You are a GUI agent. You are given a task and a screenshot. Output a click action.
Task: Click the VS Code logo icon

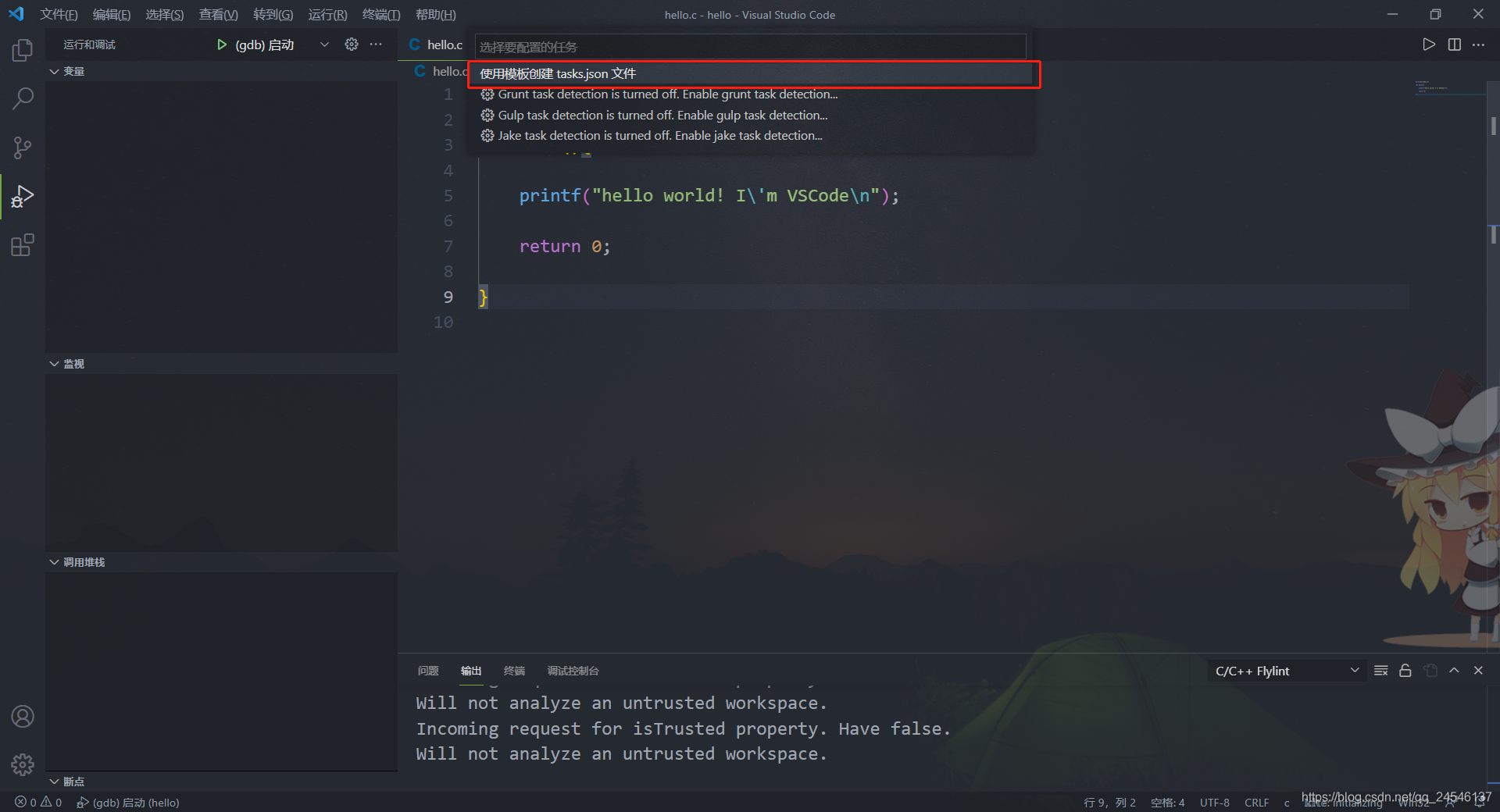[16, 14]
